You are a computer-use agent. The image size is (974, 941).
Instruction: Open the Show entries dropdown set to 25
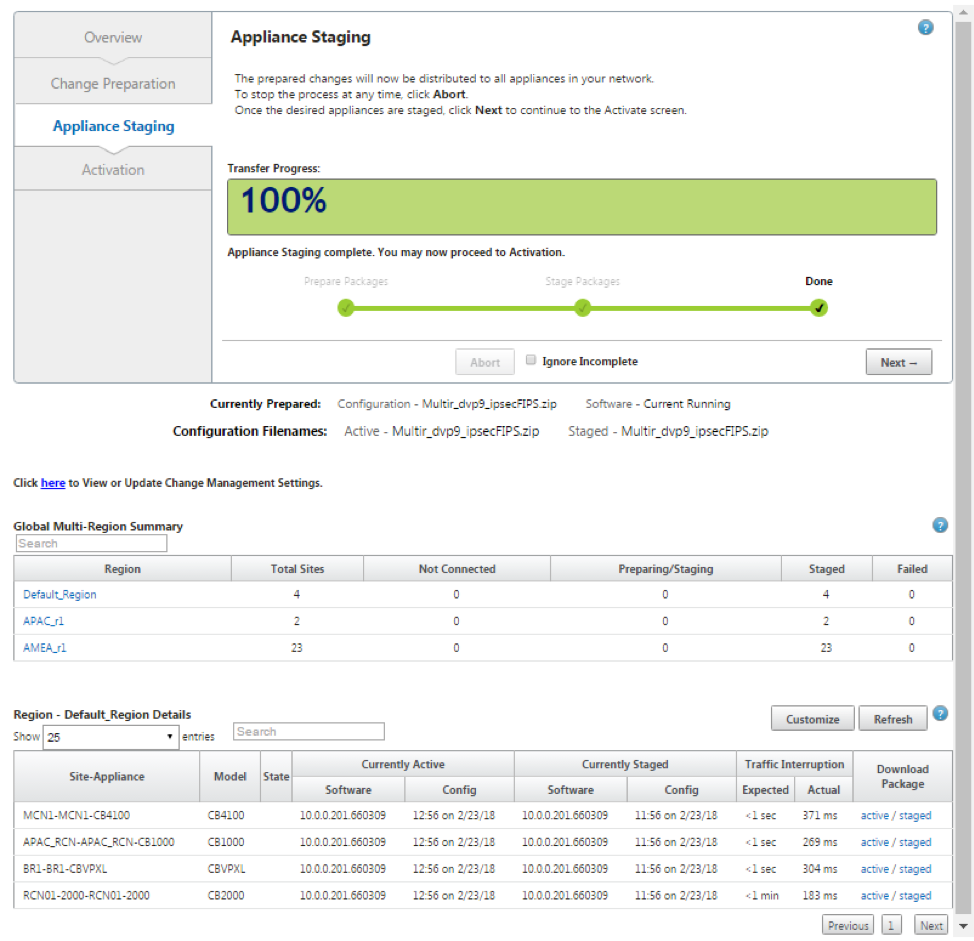(x=111, y=737)
